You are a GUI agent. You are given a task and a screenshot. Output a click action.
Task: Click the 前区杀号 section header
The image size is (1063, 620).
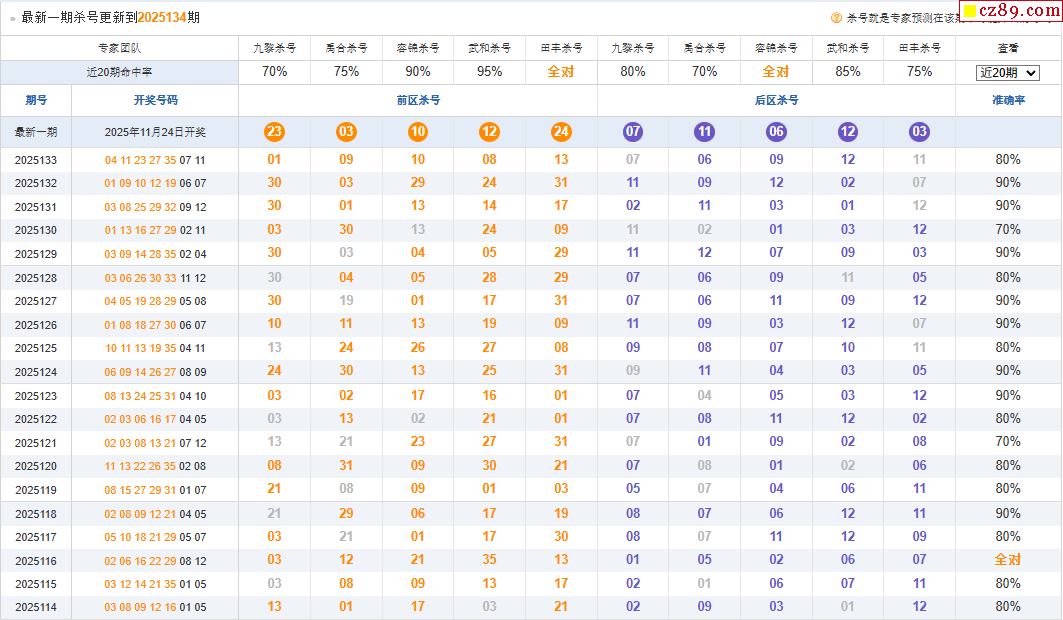click(418, 100)
